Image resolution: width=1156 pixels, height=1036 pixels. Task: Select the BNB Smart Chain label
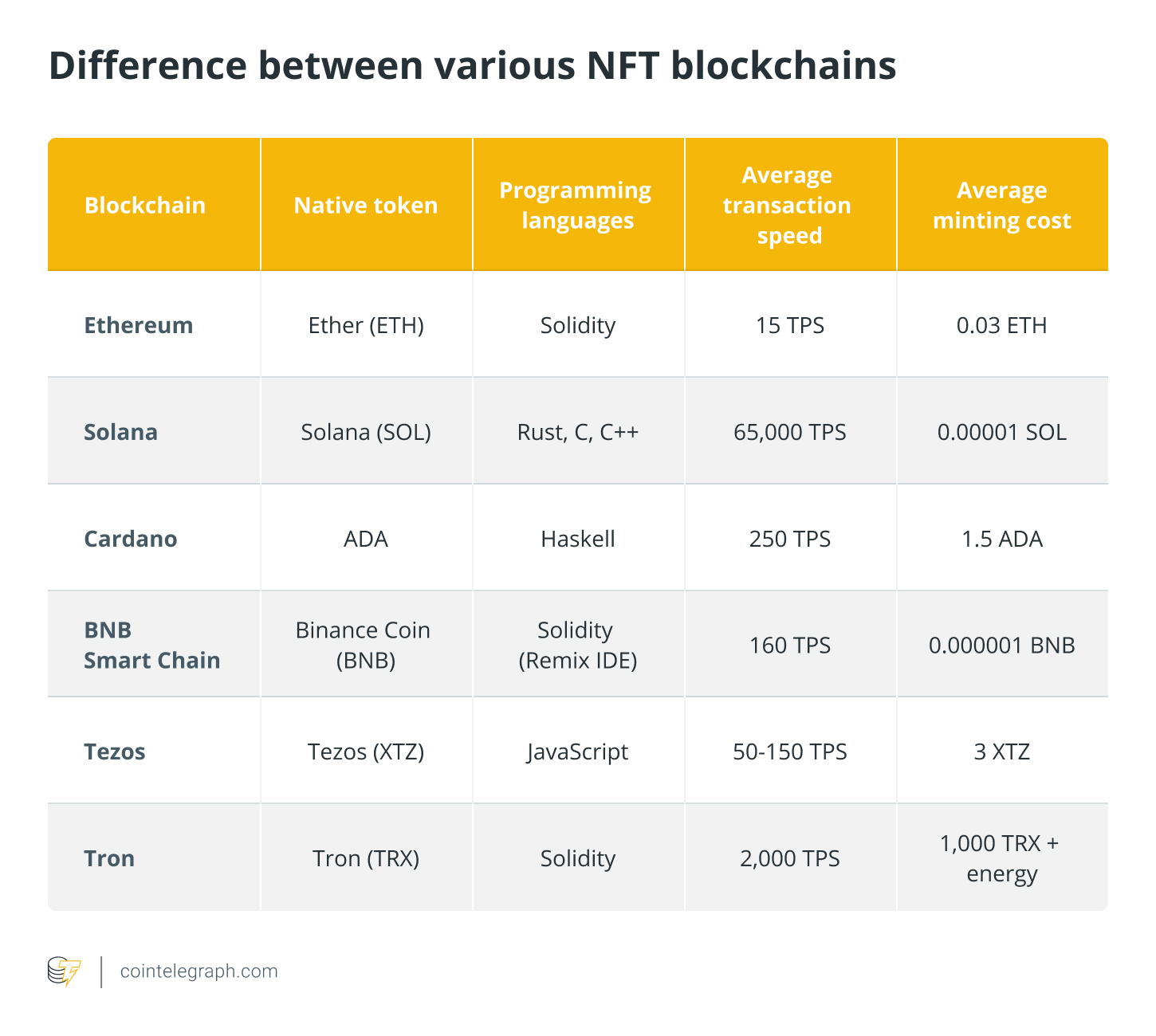point(152,645)
